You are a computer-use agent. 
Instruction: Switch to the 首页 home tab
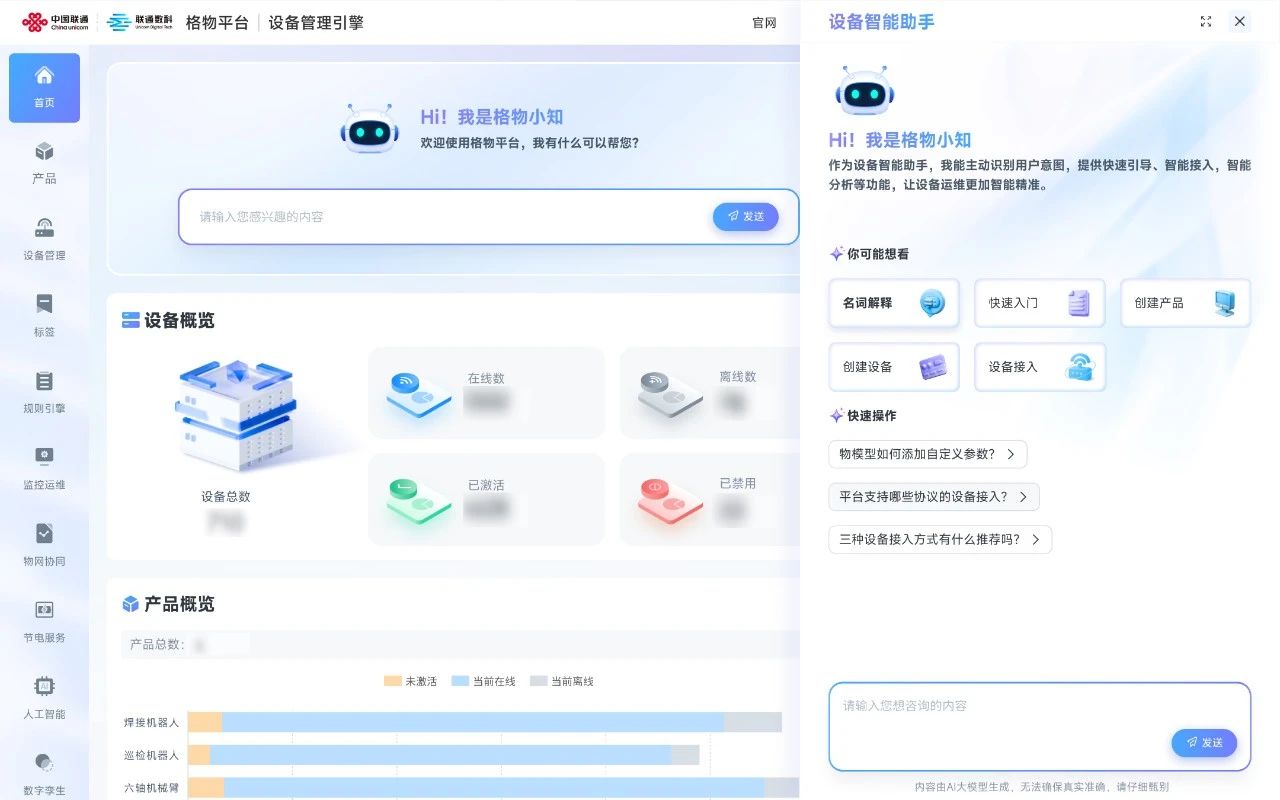point(44,88)
